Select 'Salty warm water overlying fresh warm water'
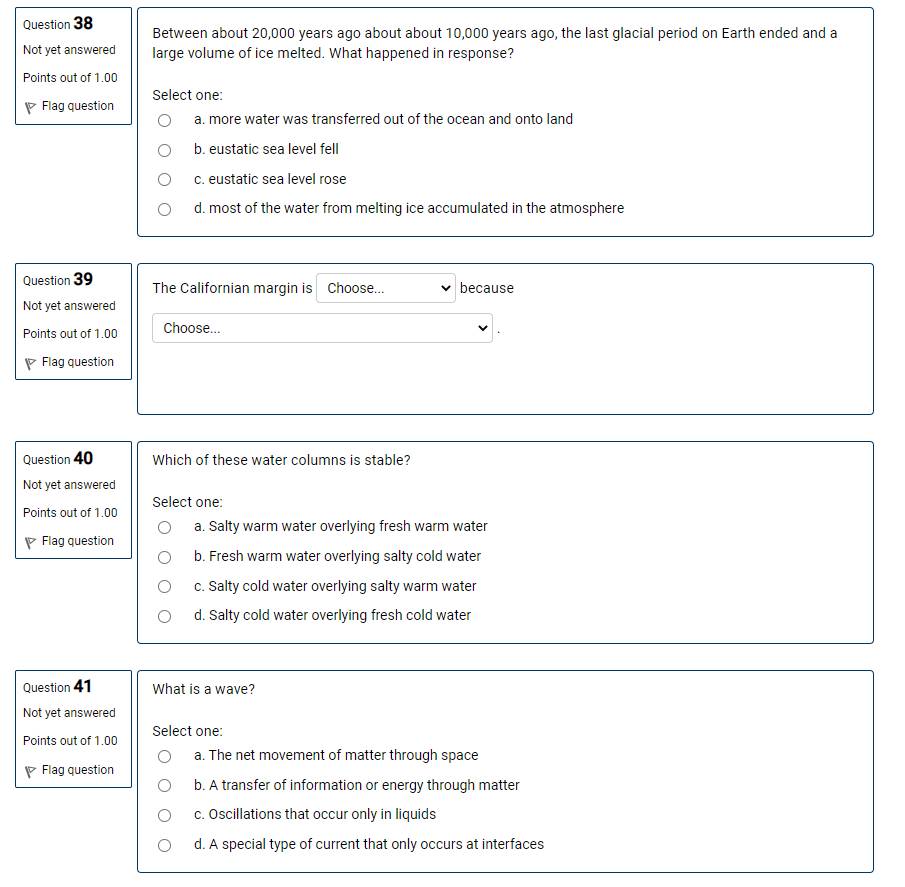 pyautogui.click(x=164, y=527)
